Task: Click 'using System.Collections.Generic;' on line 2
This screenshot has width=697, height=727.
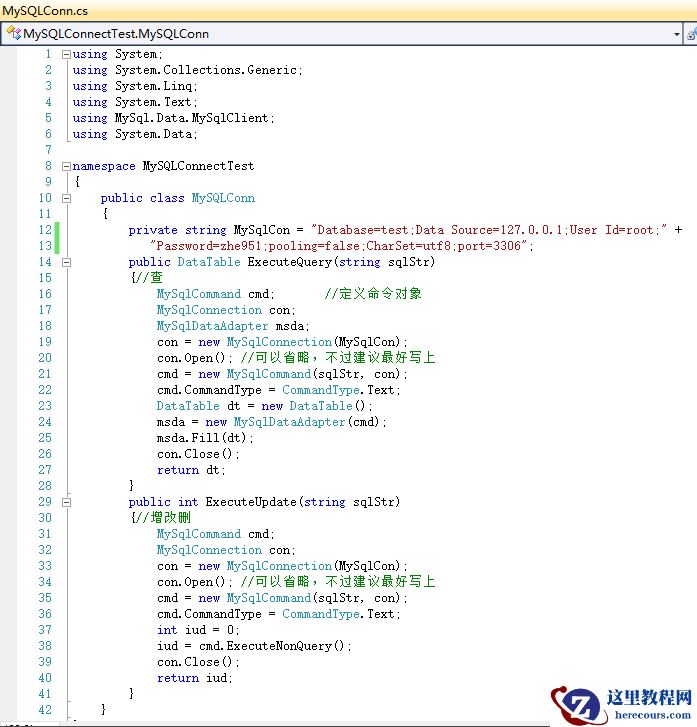Action: pos(187,70)
